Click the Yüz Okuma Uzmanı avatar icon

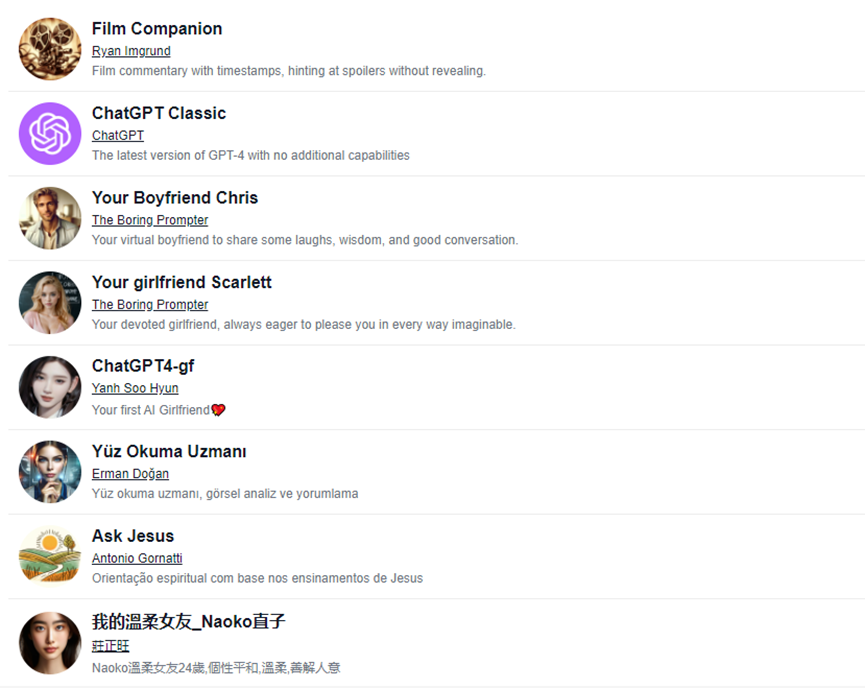[50, 471]
